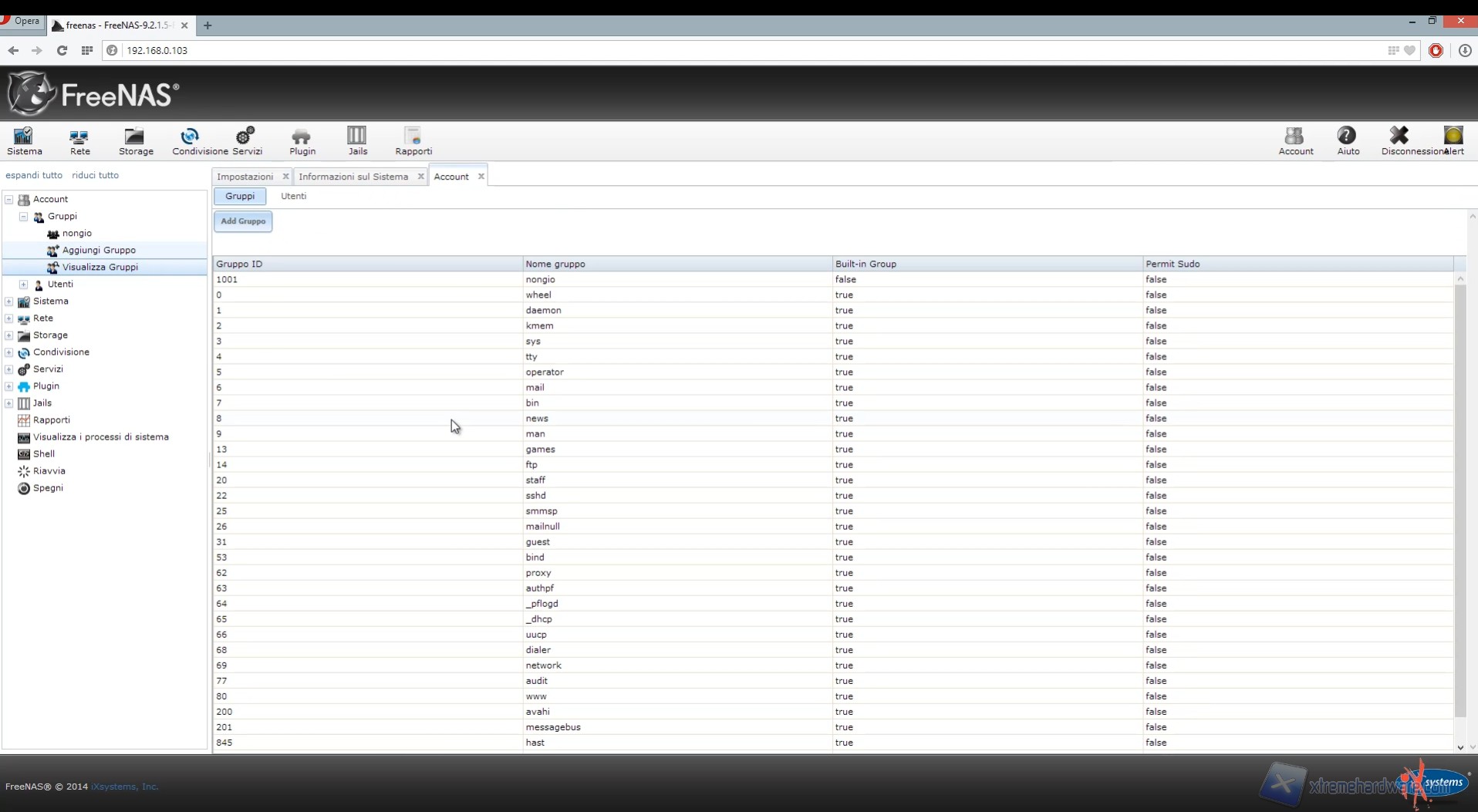Switch to the Utenti sub-tab
Viewport: 1478px width, 812px height.
coord(293,196)
